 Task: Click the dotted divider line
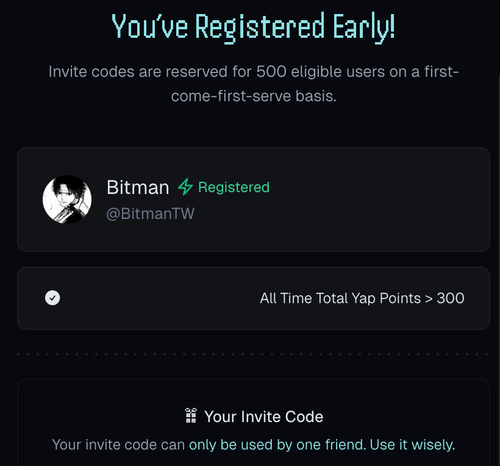pyautogui.click(x=253, y=354)
